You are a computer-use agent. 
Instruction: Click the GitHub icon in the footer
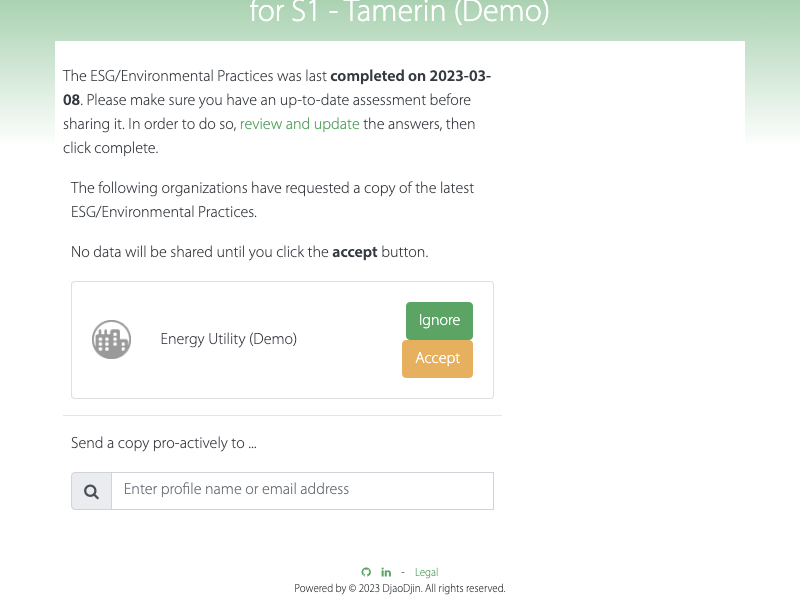click(x=366, y=572)
